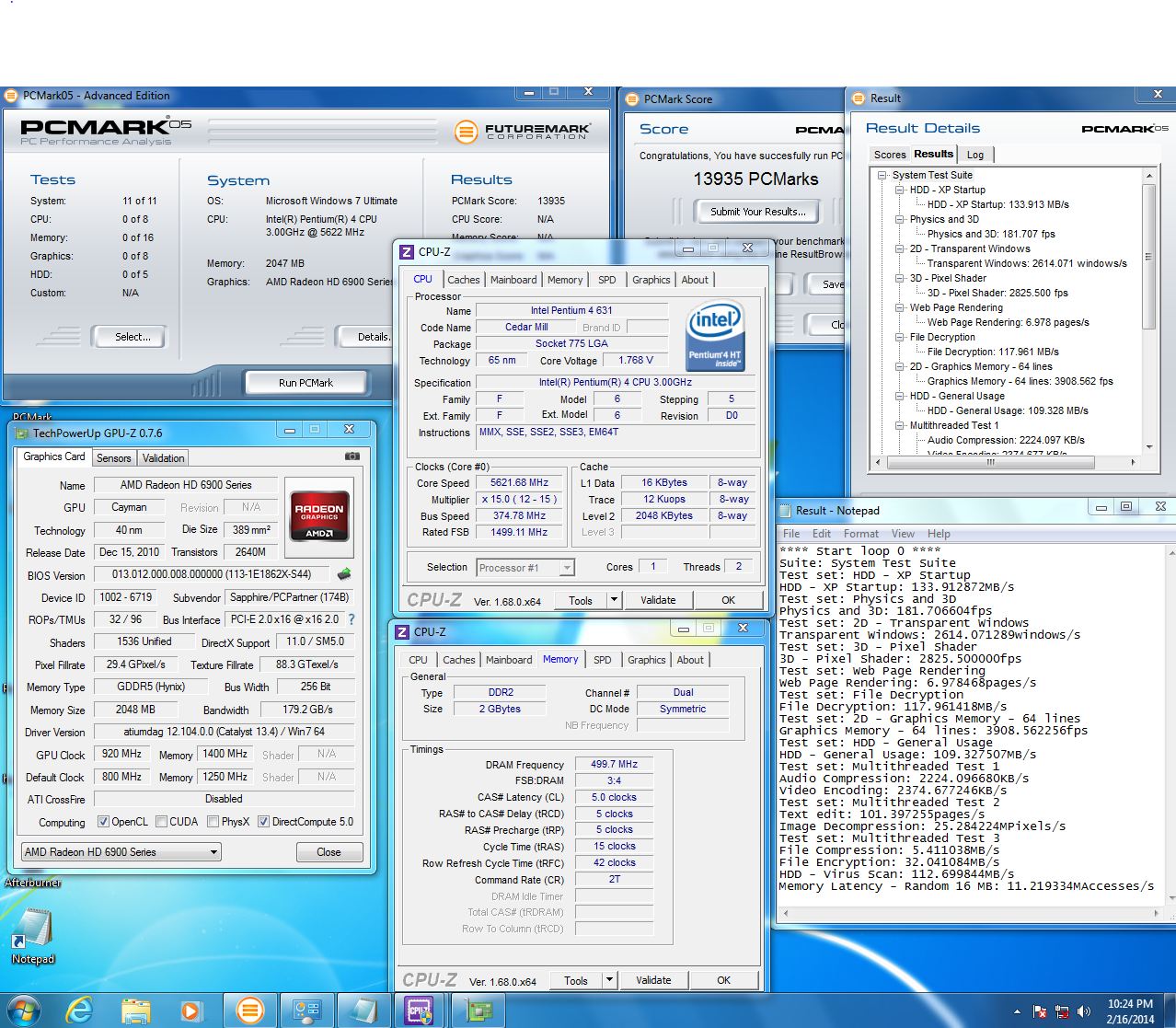Open Windows Media Player from the taskbar
The height and width of the screenshot is (1028, 1176).
coord(190,1011)
